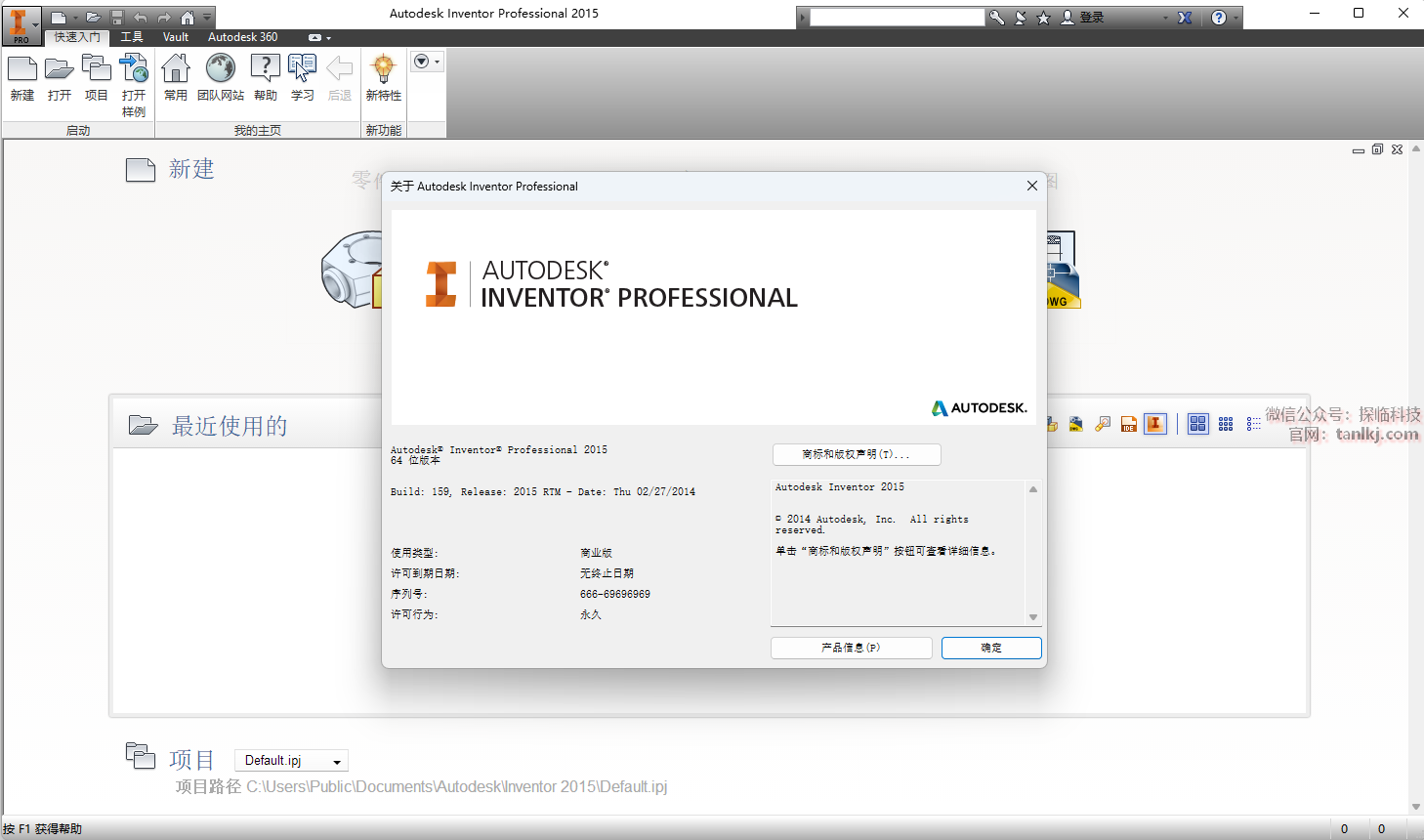Switch recent files to list view
1424x840 pixels.
pos(1253,424)
